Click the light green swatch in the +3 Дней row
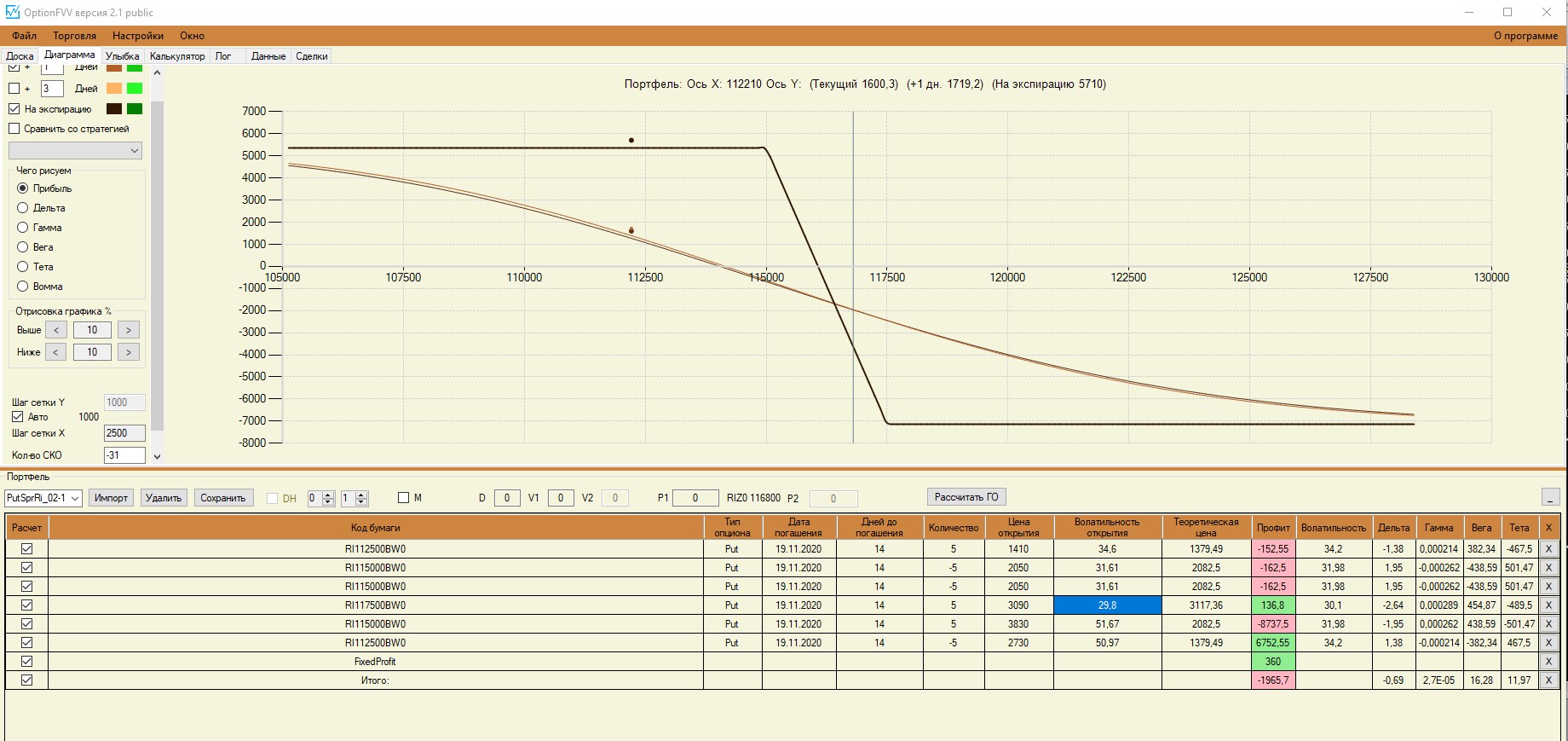 click(135, 89)
